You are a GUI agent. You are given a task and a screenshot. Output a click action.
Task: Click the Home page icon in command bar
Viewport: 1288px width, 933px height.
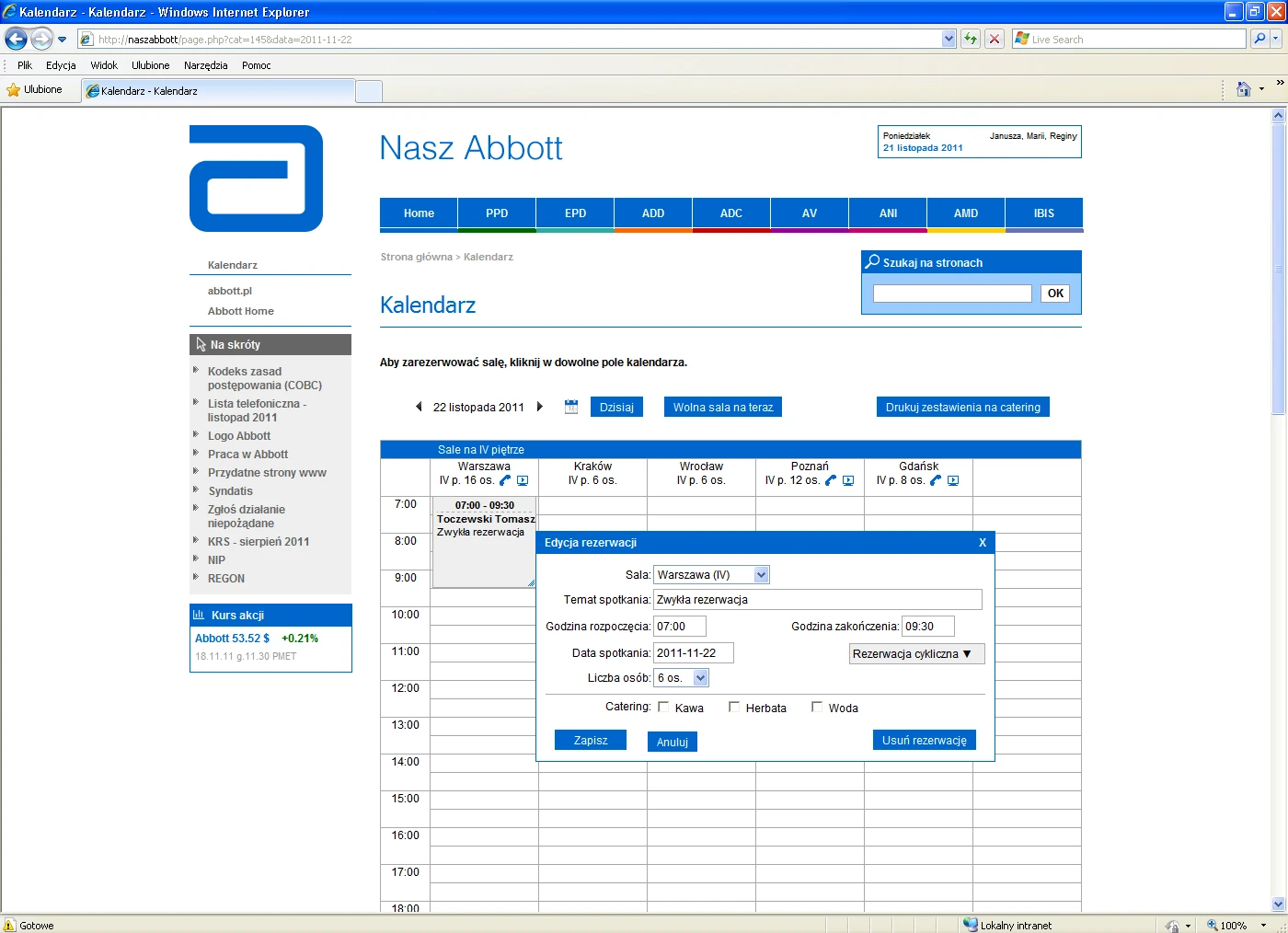point(1244,89)
